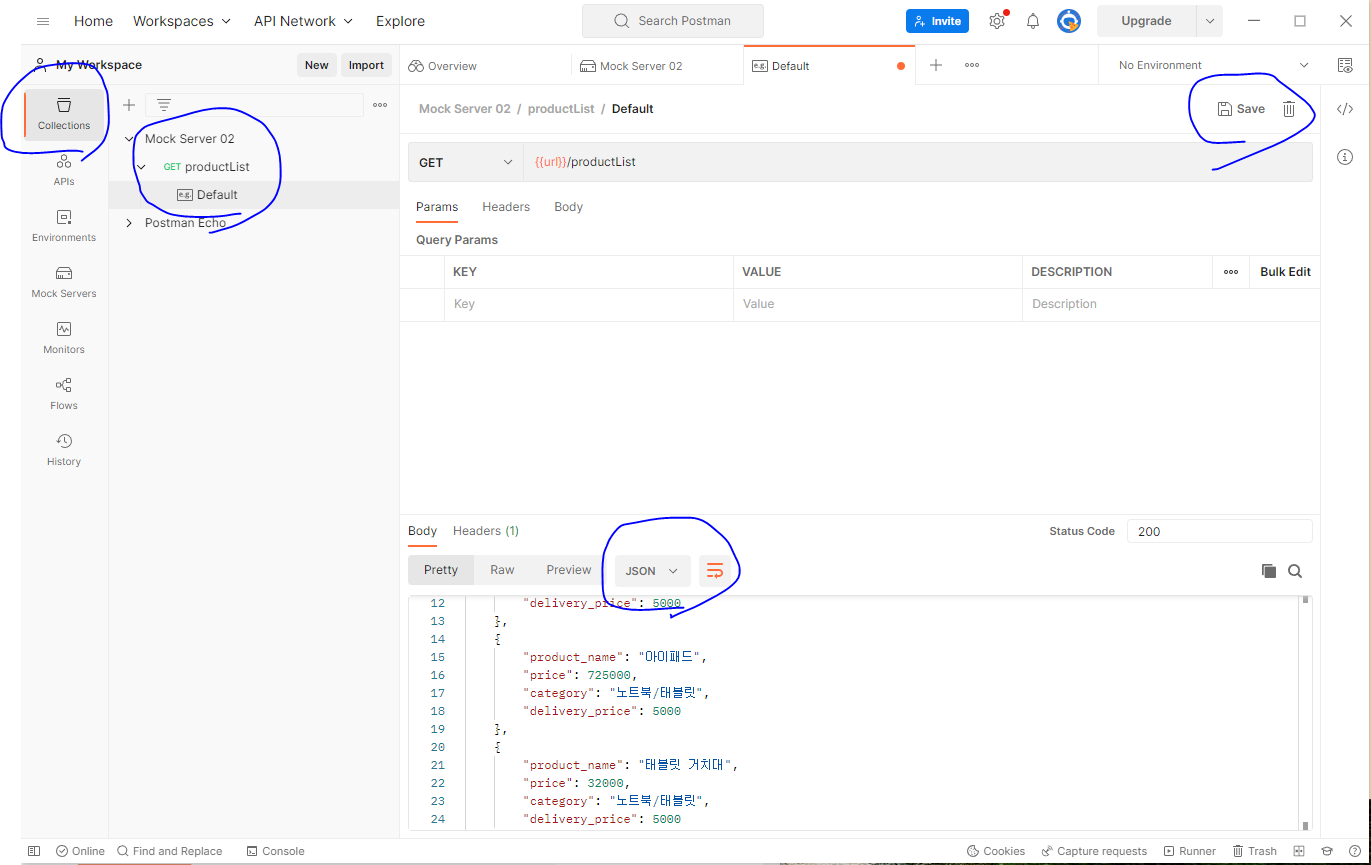
Task: Go to the Home menu
Action: pyautogui.click(x=93, y=21)
